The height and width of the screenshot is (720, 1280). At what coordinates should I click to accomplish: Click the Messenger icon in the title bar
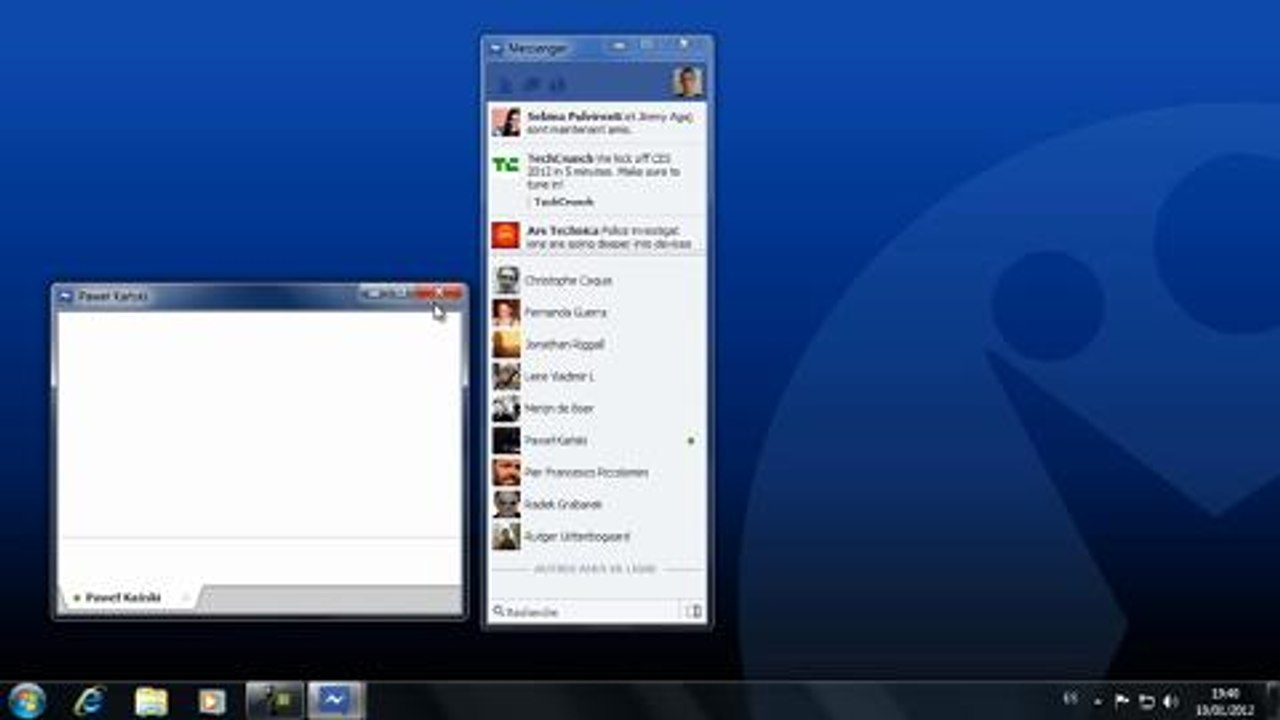495,48
